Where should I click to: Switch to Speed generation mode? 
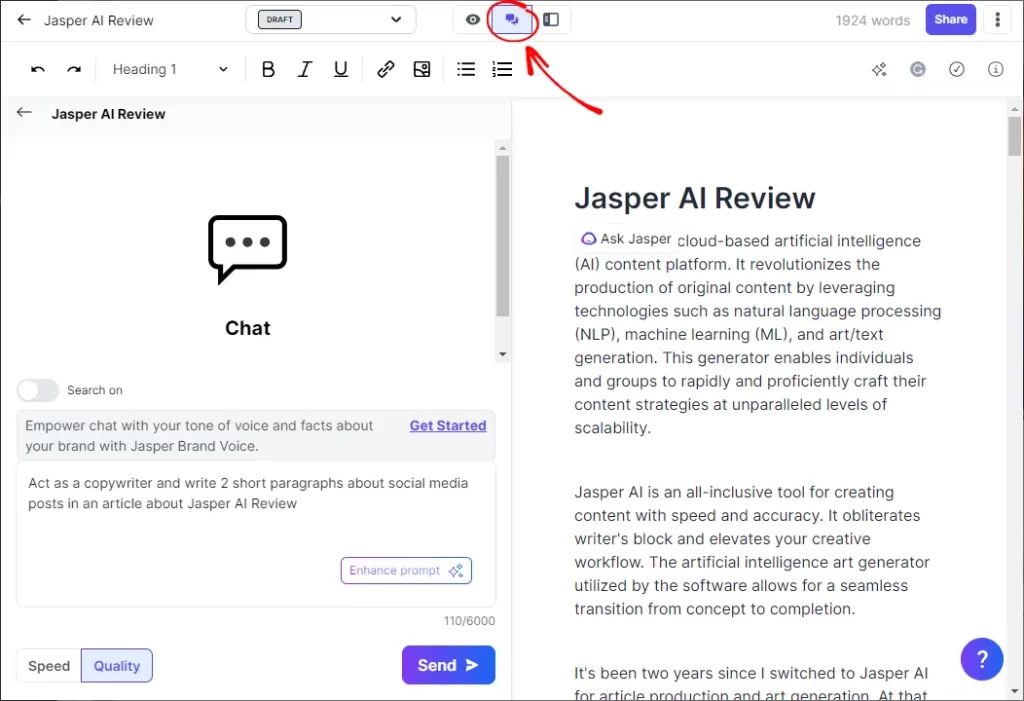pyautogui.click(x=48, y=665)
